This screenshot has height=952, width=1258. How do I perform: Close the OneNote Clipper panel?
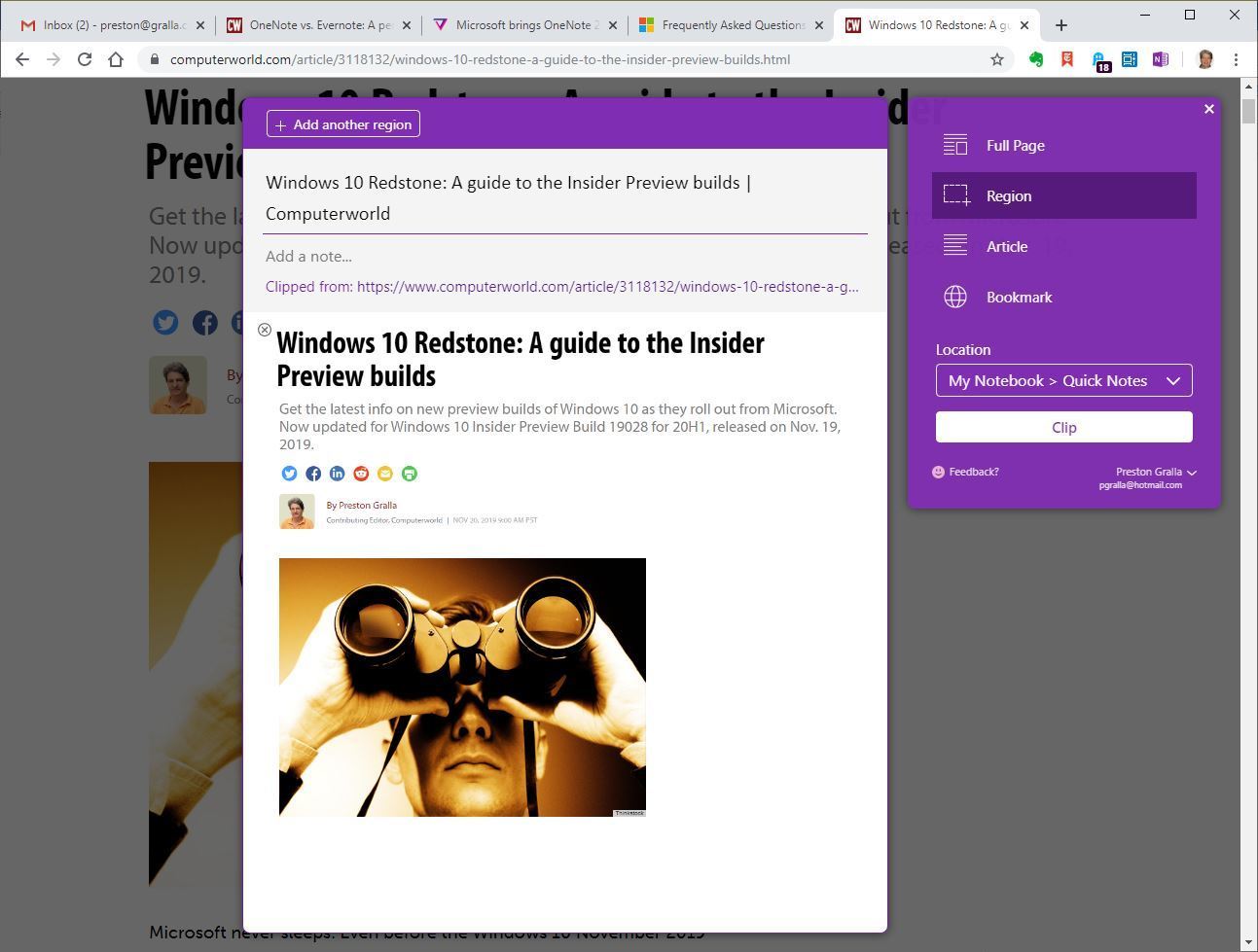pos(1209,109)
